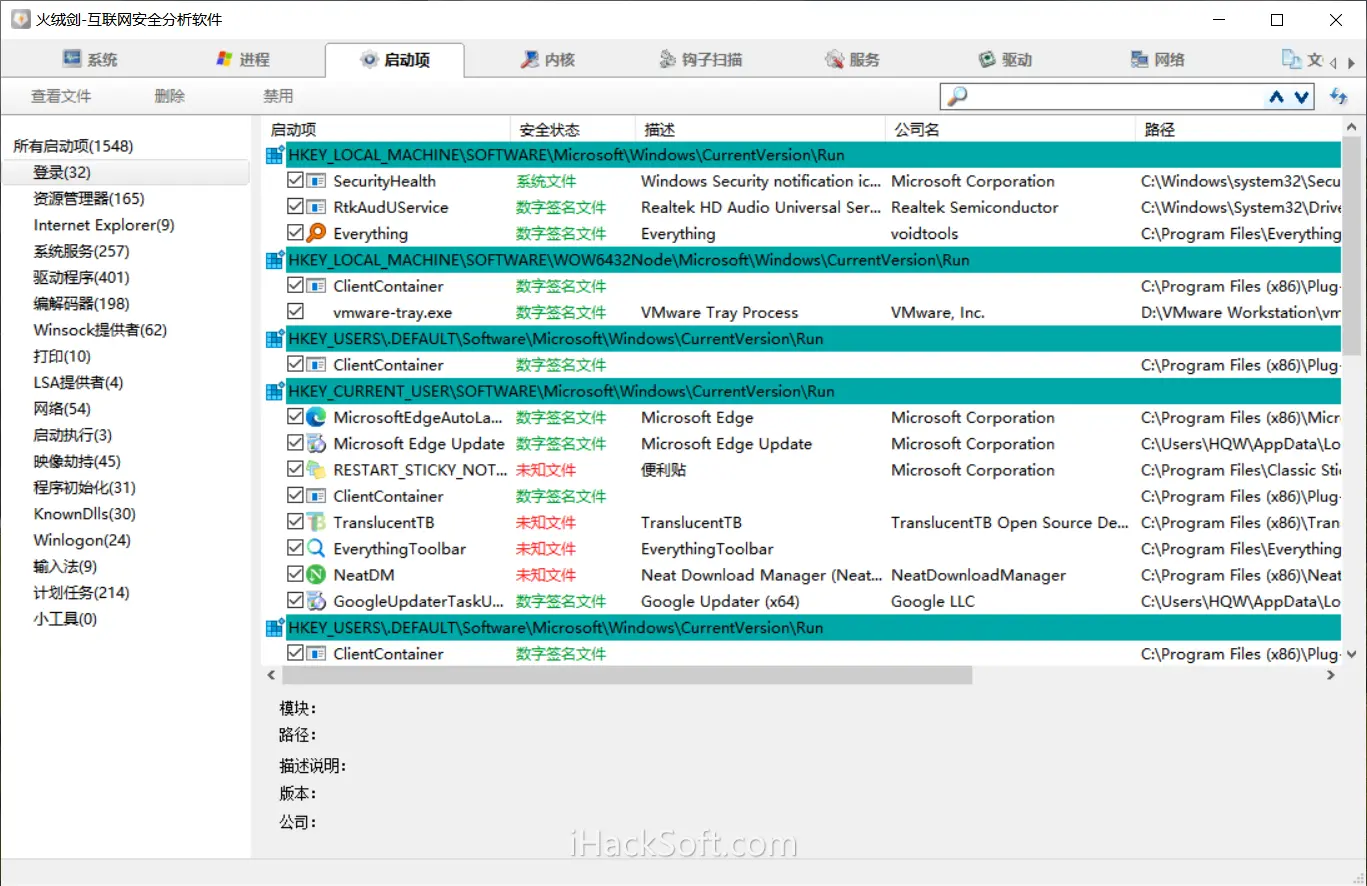Toggle the EverythingToolbar checkbox
This screenshot has height=886, width=1367.
[x=295, y=548]
